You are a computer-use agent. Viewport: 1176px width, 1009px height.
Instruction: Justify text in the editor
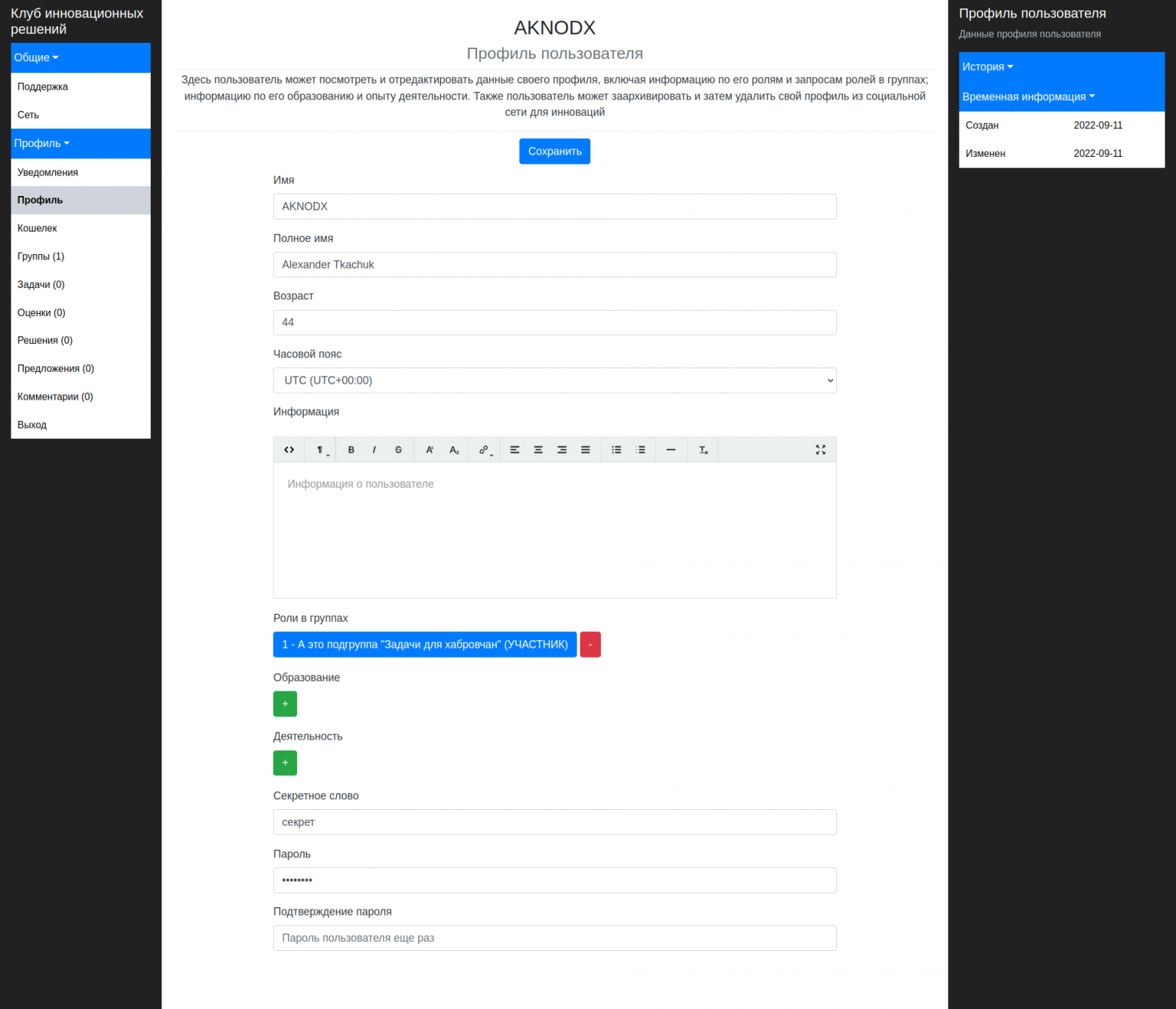(x=585, y=450)
